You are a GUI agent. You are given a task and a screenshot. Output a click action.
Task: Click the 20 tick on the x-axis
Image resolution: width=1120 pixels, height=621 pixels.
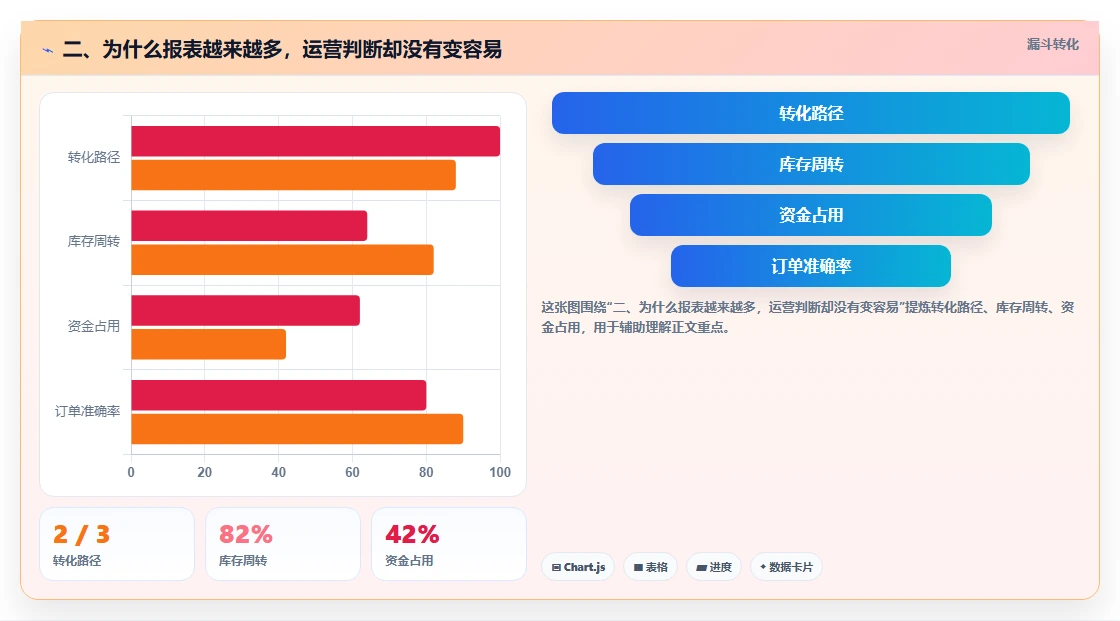[204, 472]
